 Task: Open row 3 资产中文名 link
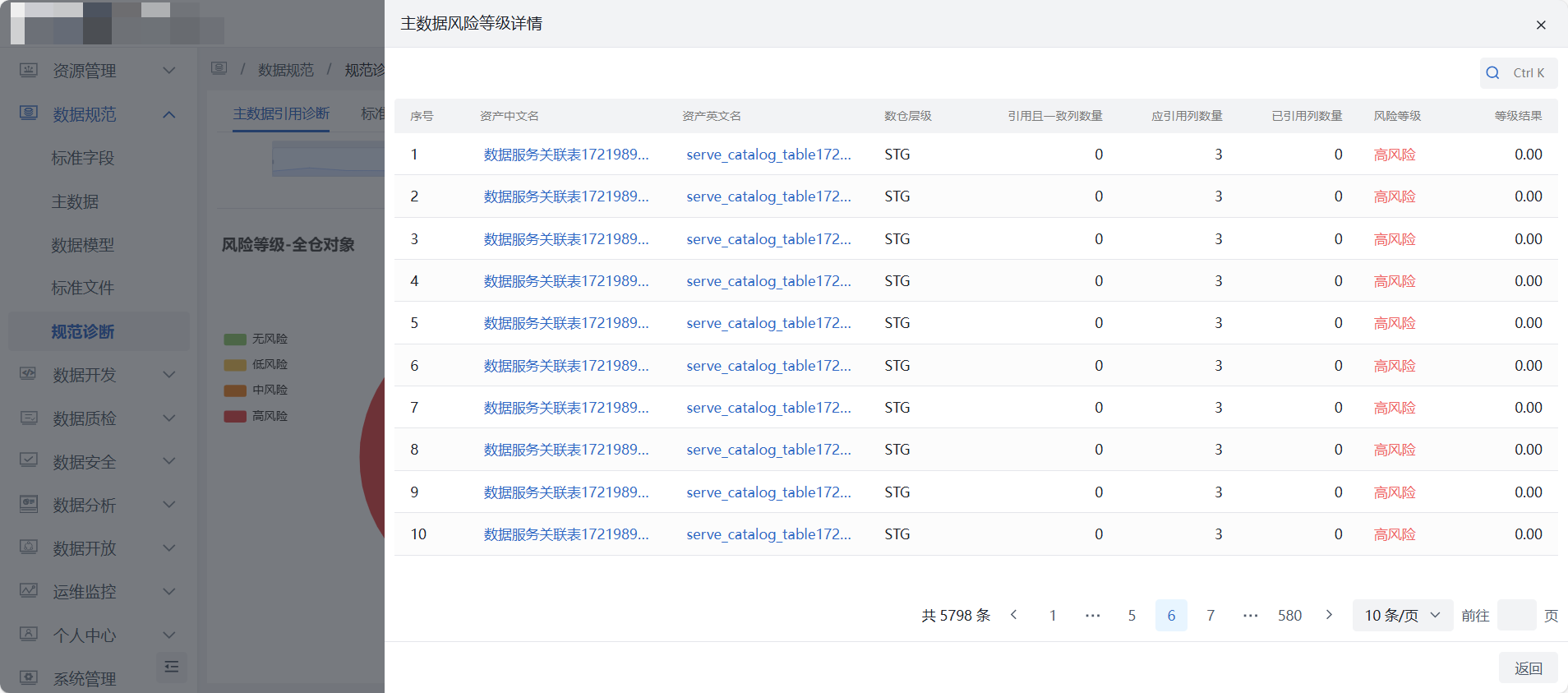(566, 239)
